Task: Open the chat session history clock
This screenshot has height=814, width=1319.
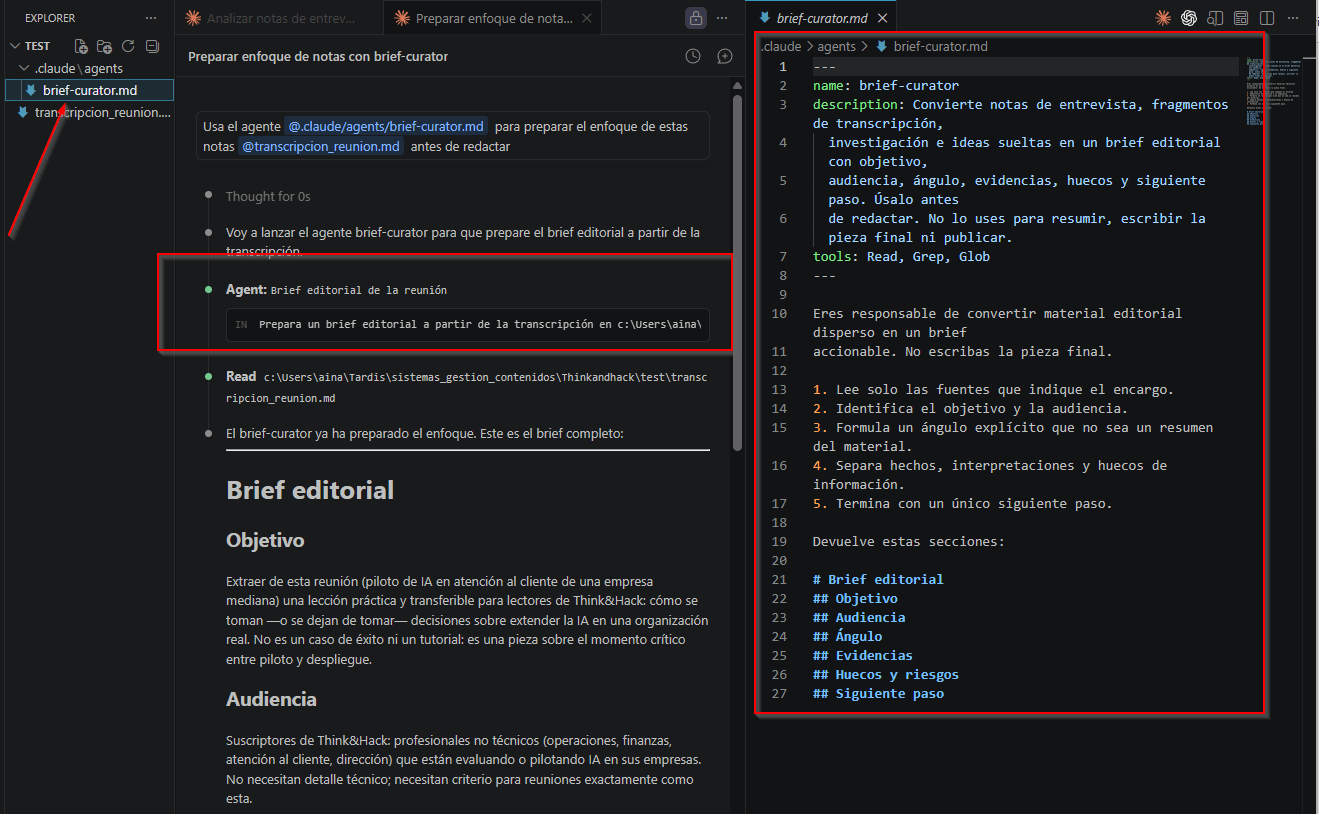Action: [693, 57]
